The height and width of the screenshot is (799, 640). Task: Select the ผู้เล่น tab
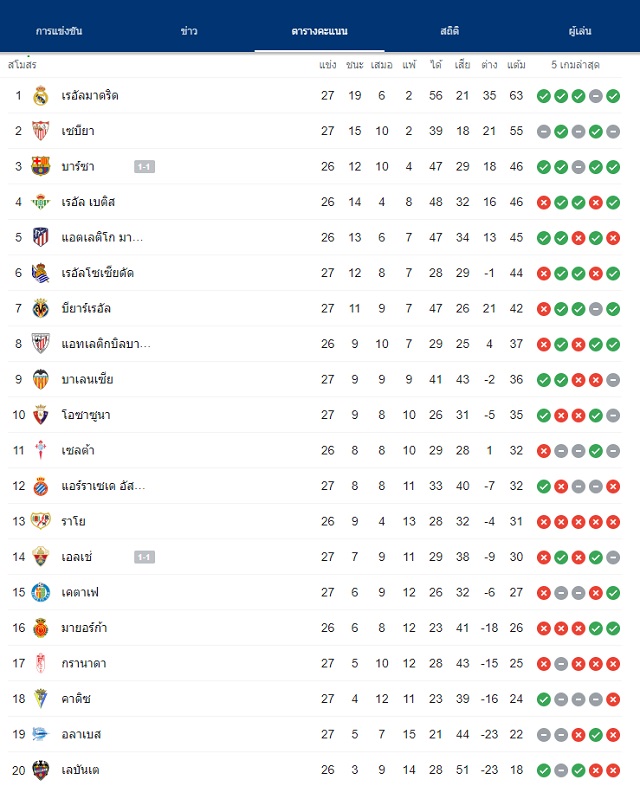[580, 31]
